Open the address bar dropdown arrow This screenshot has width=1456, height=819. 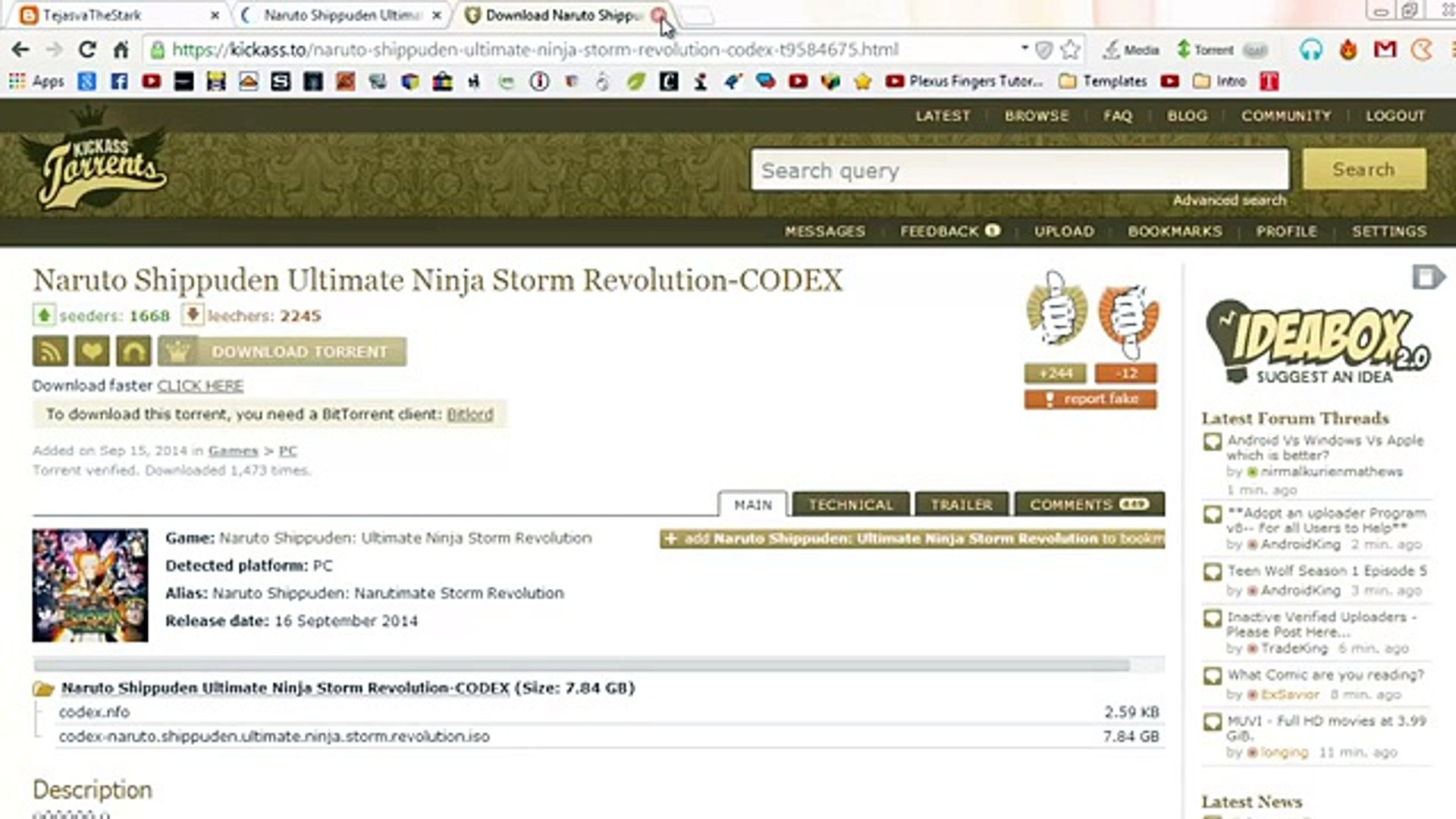(x=1025, y=49)
